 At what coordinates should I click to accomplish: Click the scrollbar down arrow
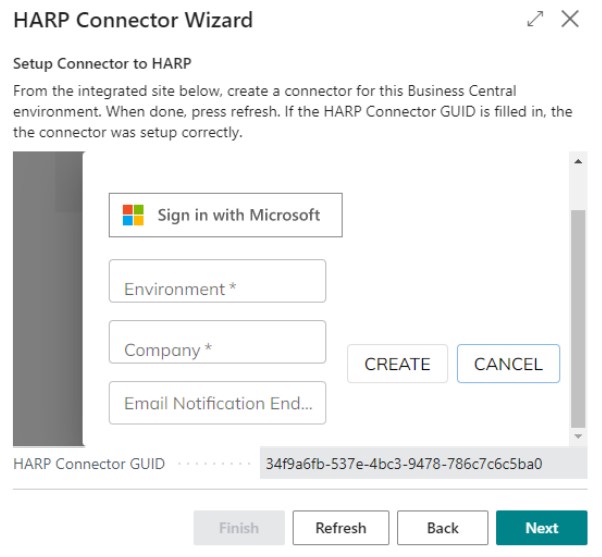578,436
